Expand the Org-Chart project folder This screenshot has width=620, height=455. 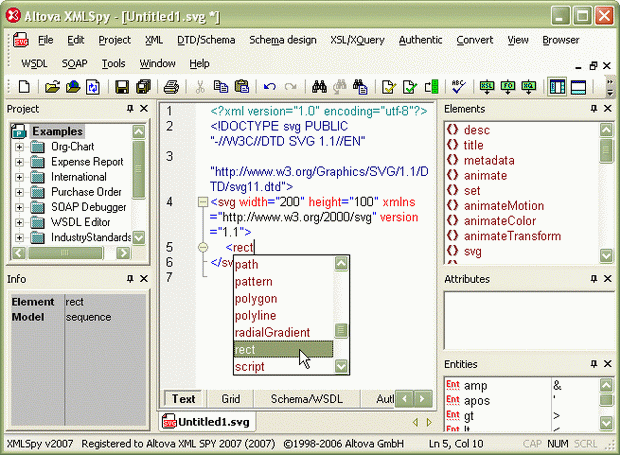[20, 147]
